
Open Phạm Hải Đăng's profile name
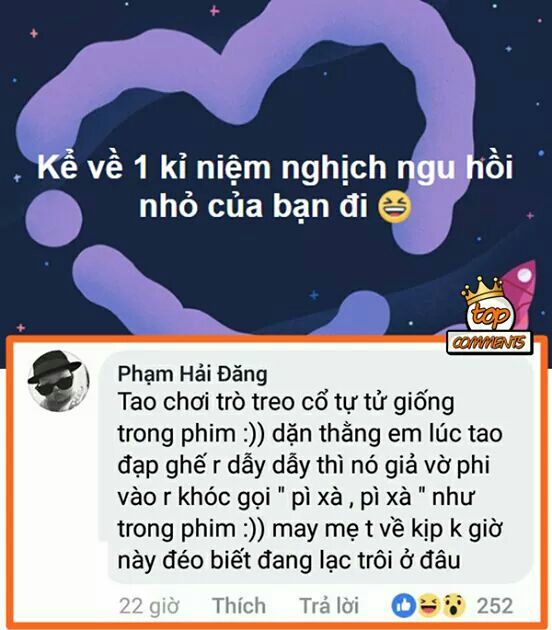[x=192, y=374]
